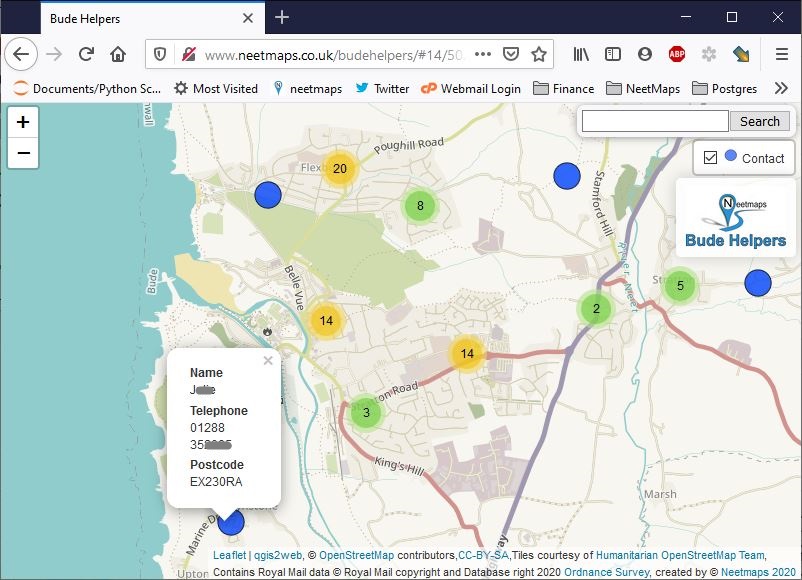Click the map search text field
802x580 pixels.
click(x=655, y=121)
